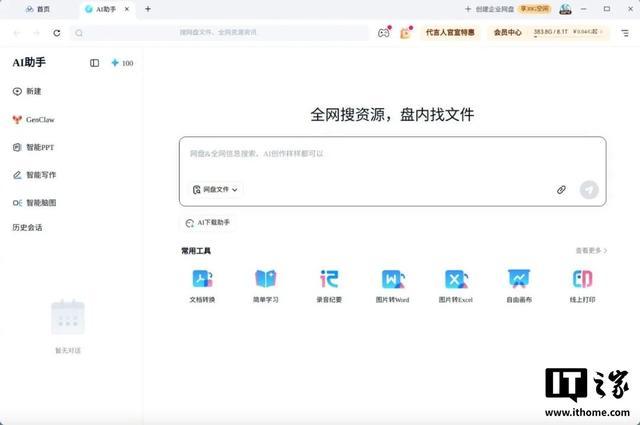Open the main hamburger menu

click(625, 33)
